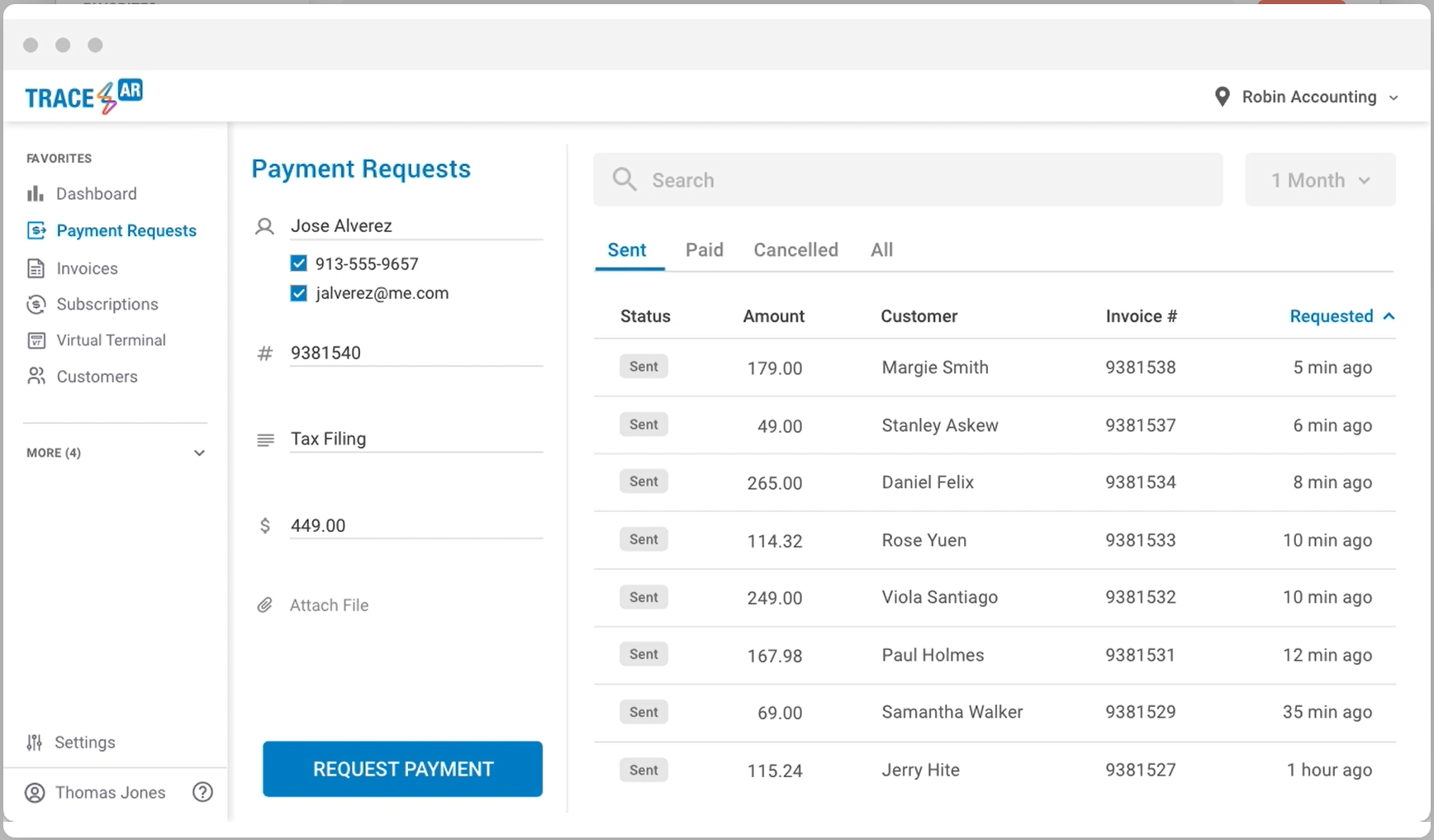
Task: Click the Thomas Jones user avatar icon
Action: point(35,793)
